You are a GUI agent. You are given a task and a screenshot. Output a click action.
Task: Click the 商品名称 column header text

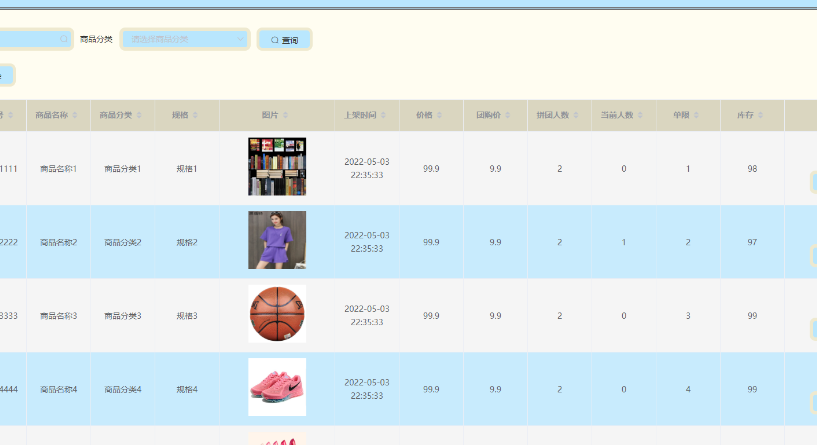pos(52,115)
